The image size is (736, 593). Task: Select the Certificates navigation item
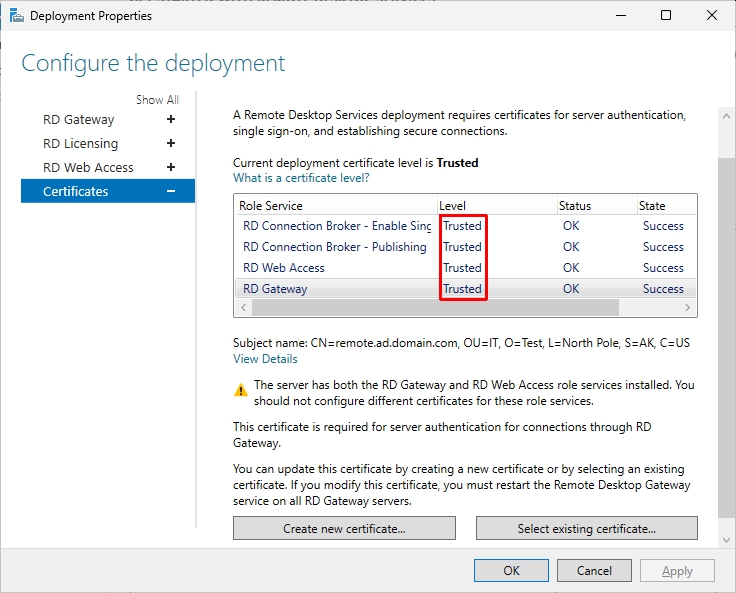point(76,191)
